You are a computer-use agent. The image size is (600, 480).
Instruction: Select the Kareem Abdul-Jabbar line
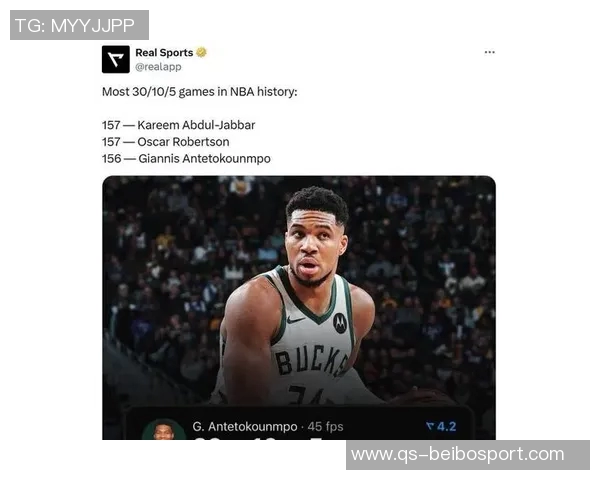tap(178, 125)
